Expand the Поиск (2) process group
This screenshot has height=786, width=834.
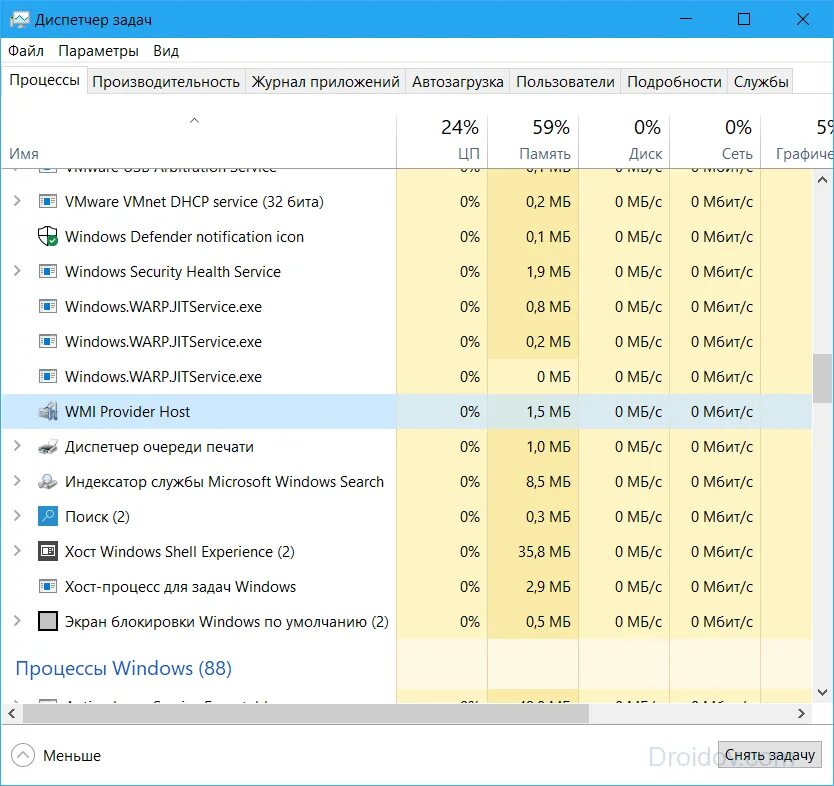[x=18, y=517]
